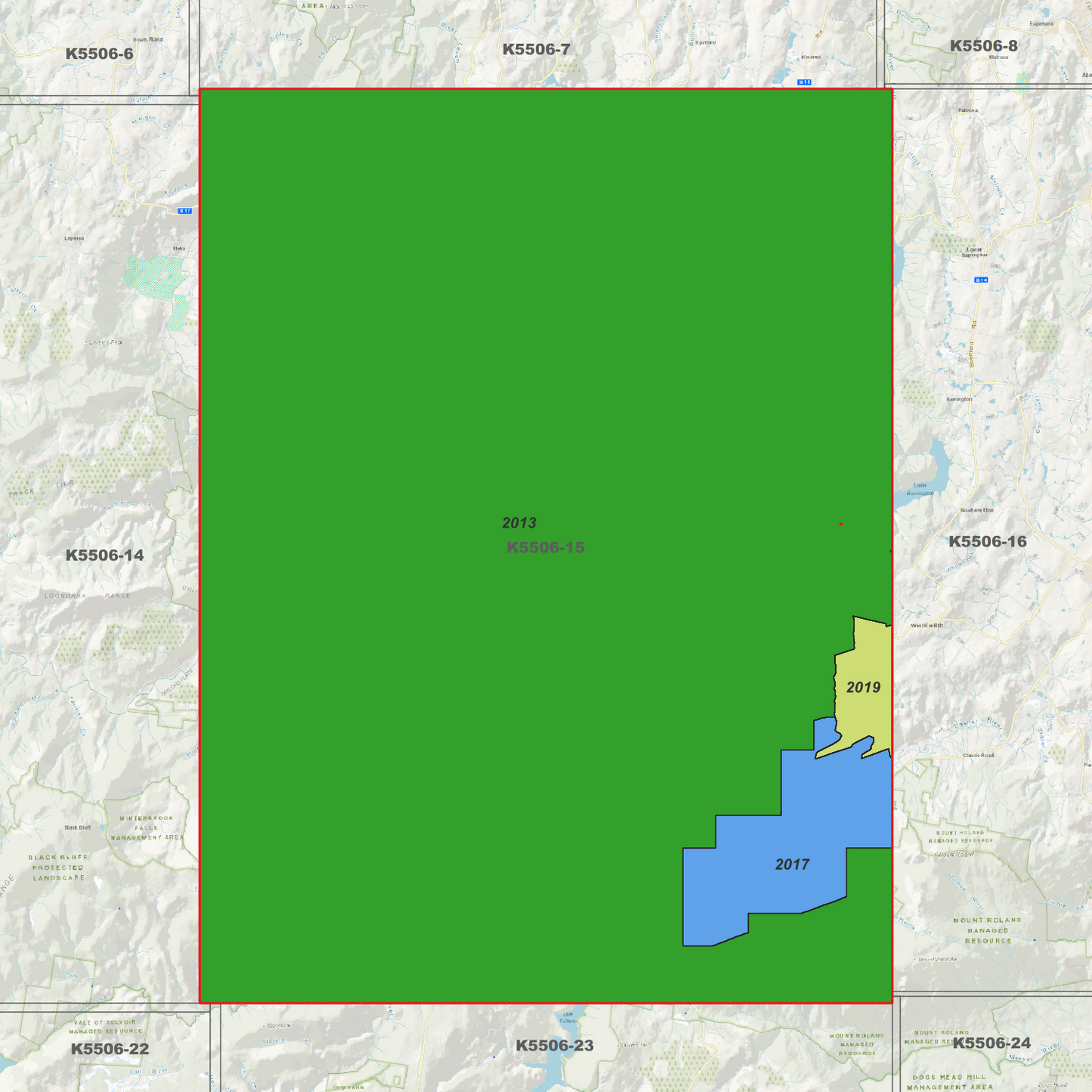Select the K5506-8 map tile label
Viewport: 1092px width, 1092px height.
click(x=984, y=45)
